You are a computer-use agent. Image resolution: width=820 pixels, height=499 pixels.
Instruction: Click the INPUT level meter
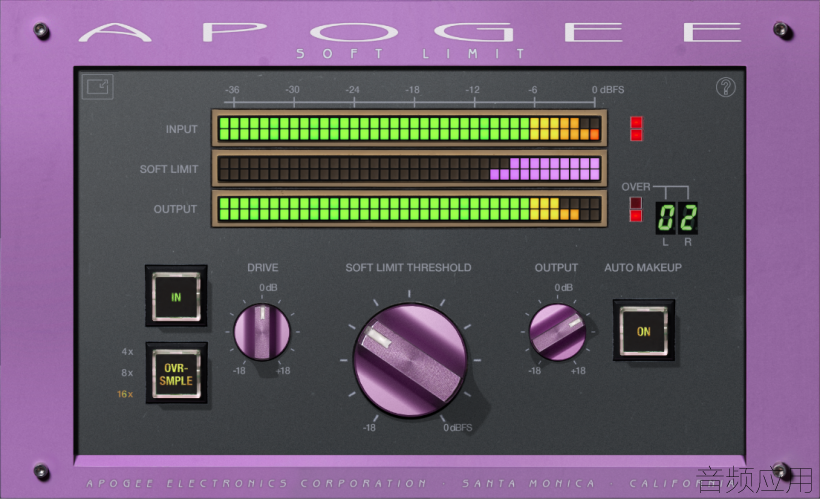(x=409, y=128)
